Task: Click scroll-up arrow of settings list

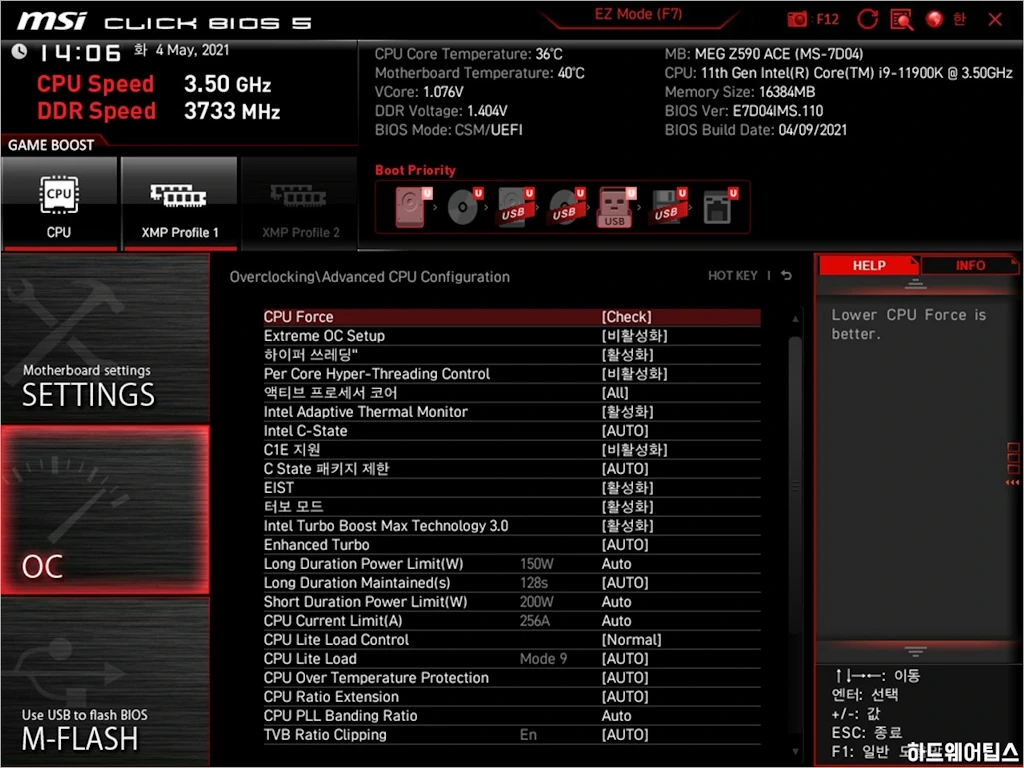Action: 795,319
